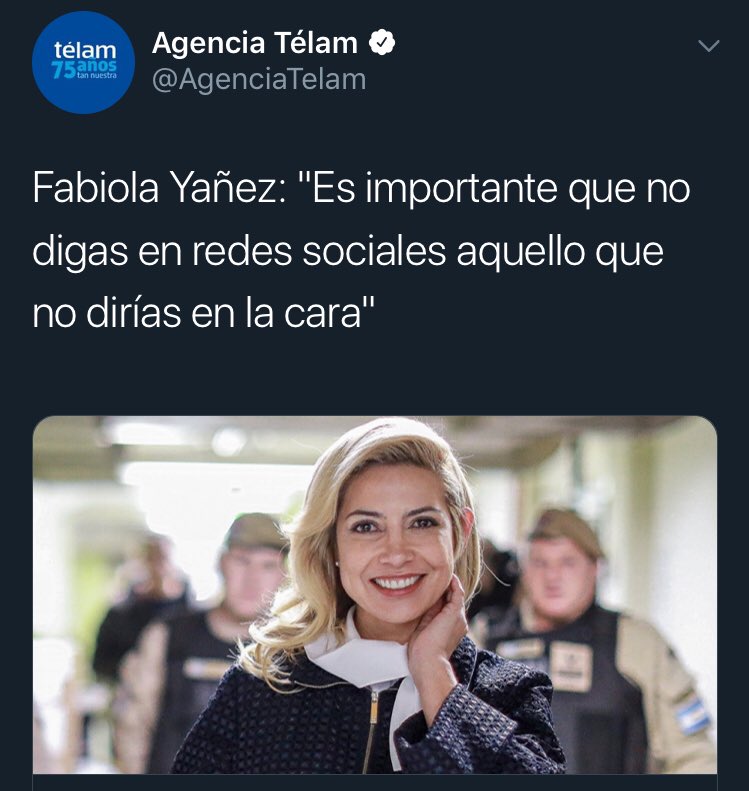Click the badge on the right guard's vest
Image resolution: width=749 pixels, height=791 pixels.
(570, 667)
